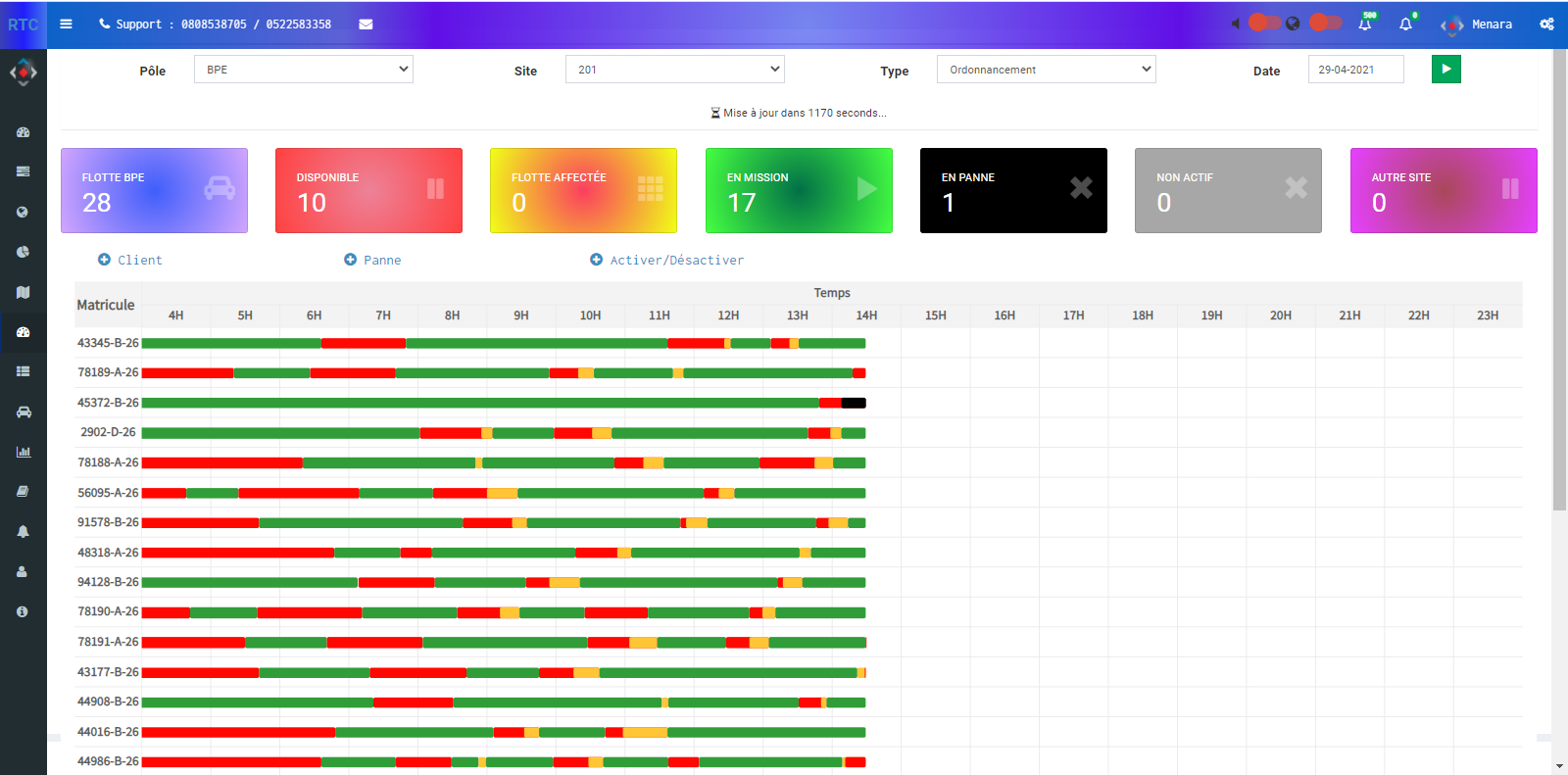Click vehicle row 43177-B-26
Screen dimensions: 1568x775
click(108, 672)
